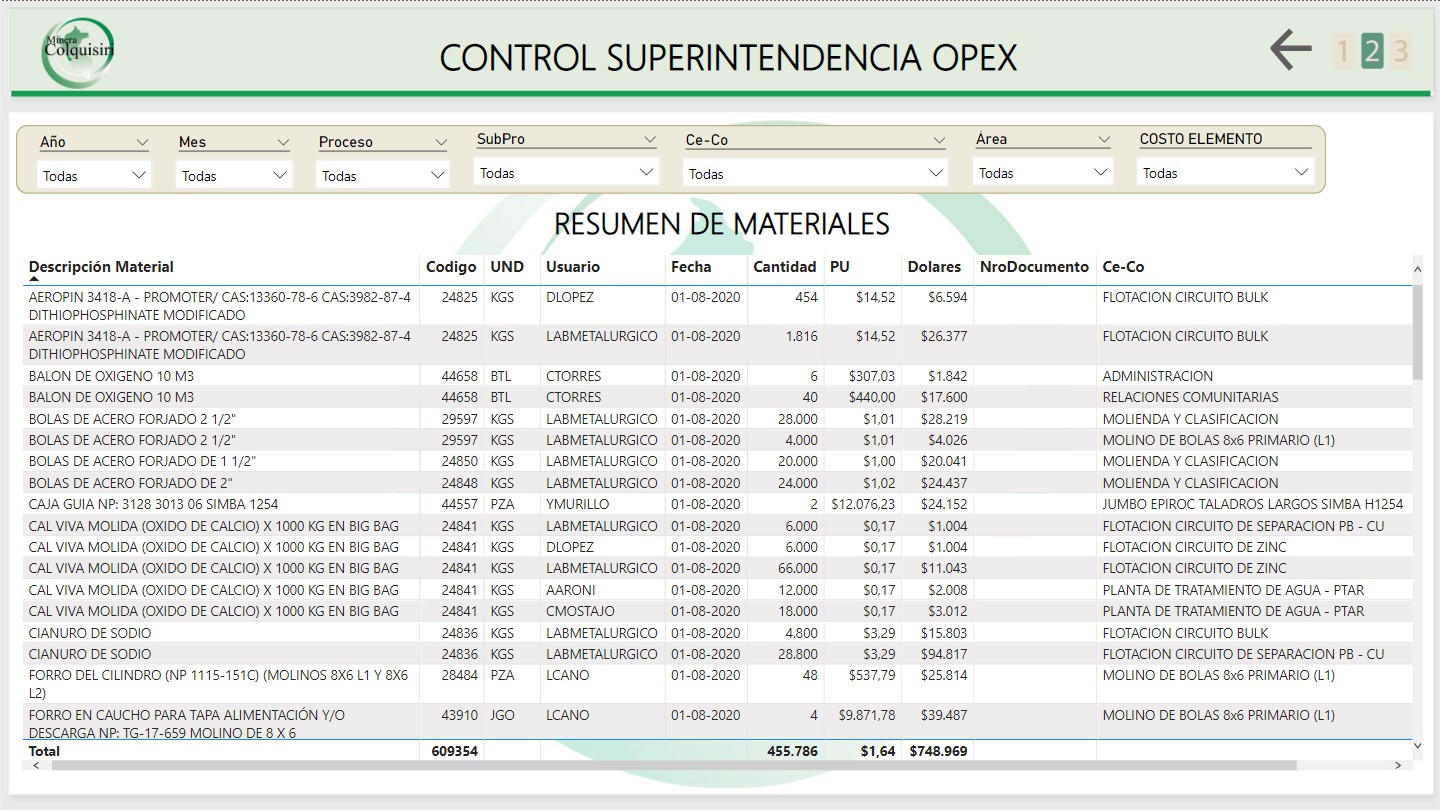Select BALON DE OXIGENO row for ADMINISTRACION

click(717, 376)
